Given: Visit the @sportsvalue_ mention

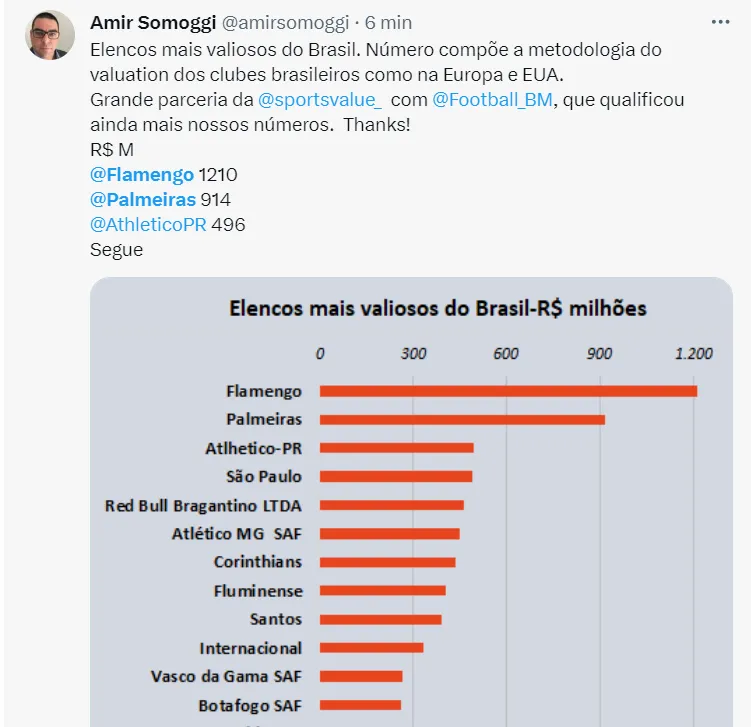Looking at the screenshot, I should [320, 100].
